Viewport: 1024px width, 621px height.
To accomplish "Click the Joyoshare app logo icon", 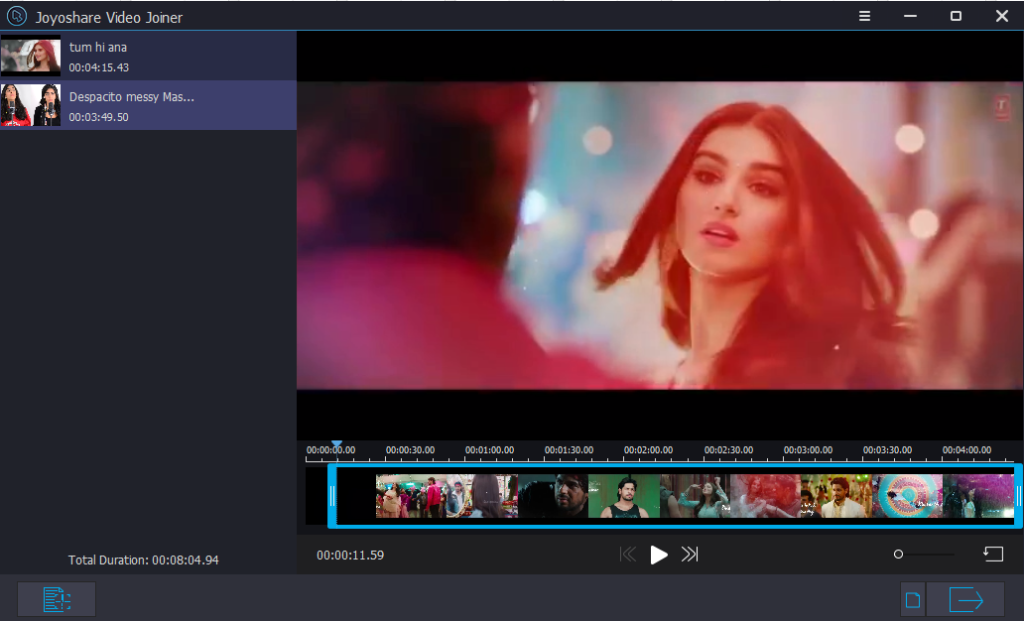I will click(16, 16).
